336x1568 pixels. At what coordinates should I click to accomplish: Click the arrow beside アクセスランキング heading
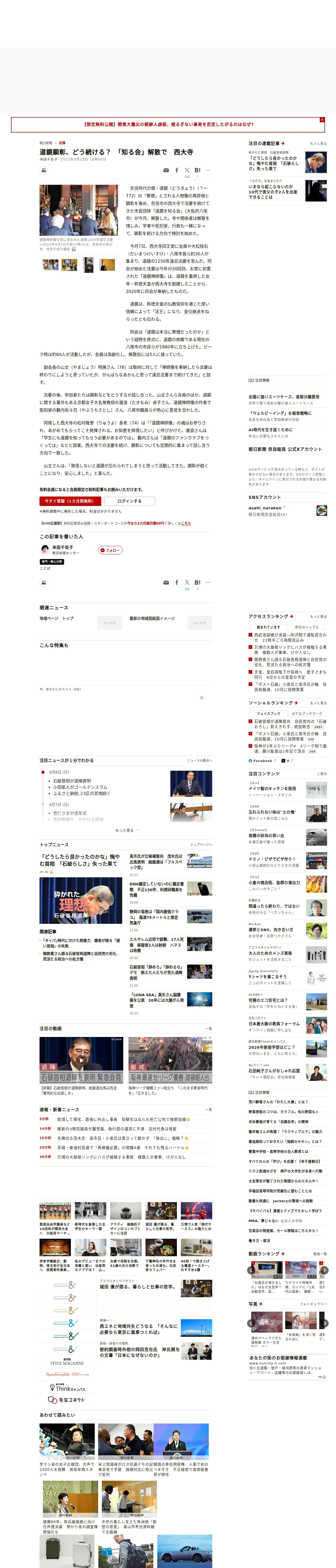[292, 616]
